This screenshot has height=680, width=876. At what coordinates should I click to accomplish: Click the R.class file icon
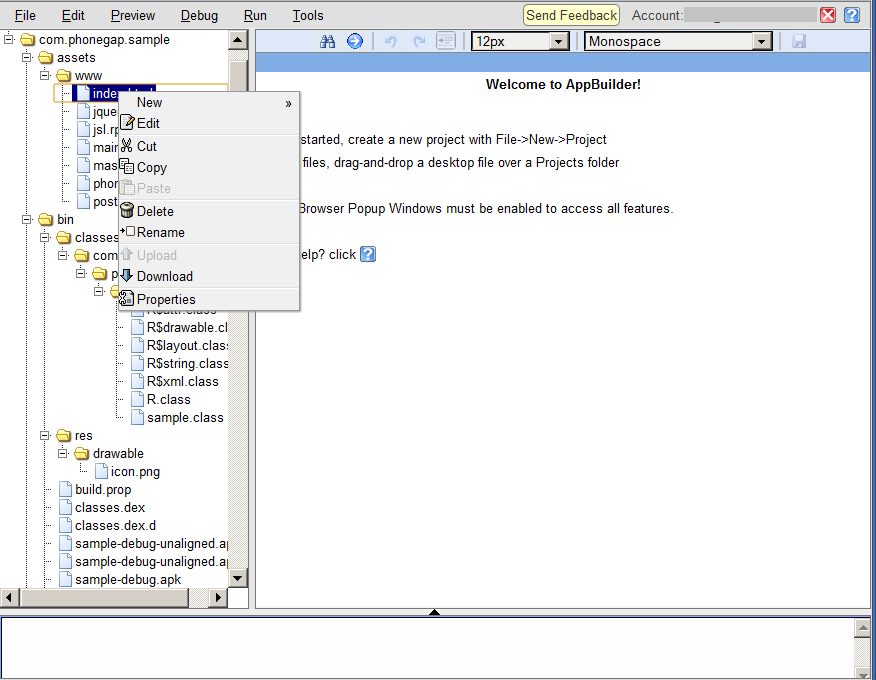point(137,400)
